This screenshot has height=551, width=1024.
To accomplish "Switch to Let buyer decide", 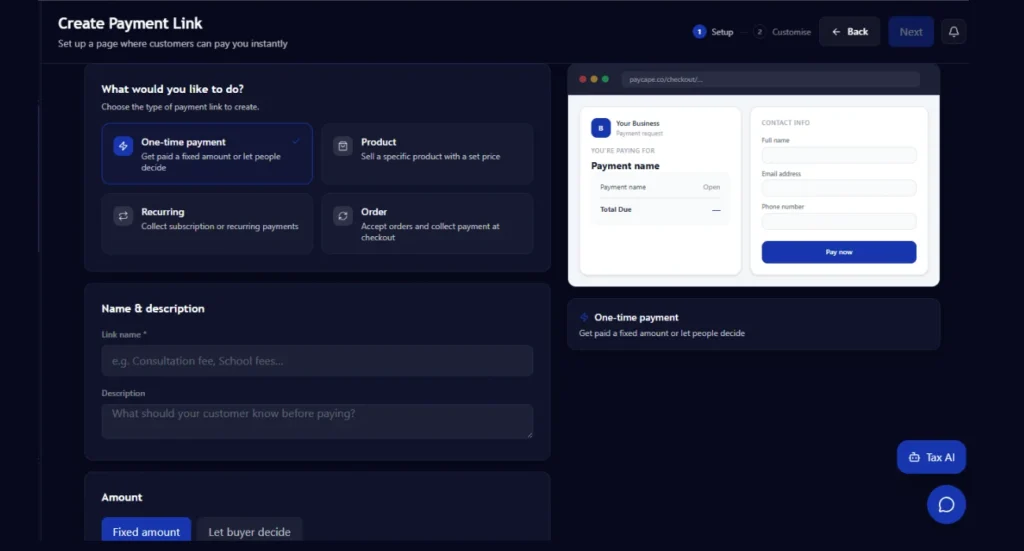I will (x=249, y=531).
